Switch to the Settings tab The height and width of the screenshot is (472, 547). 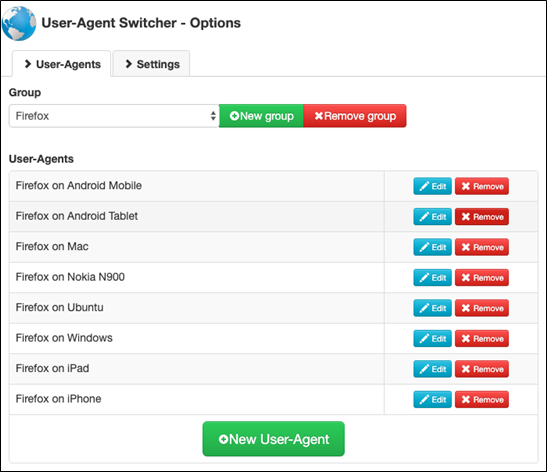152,64
